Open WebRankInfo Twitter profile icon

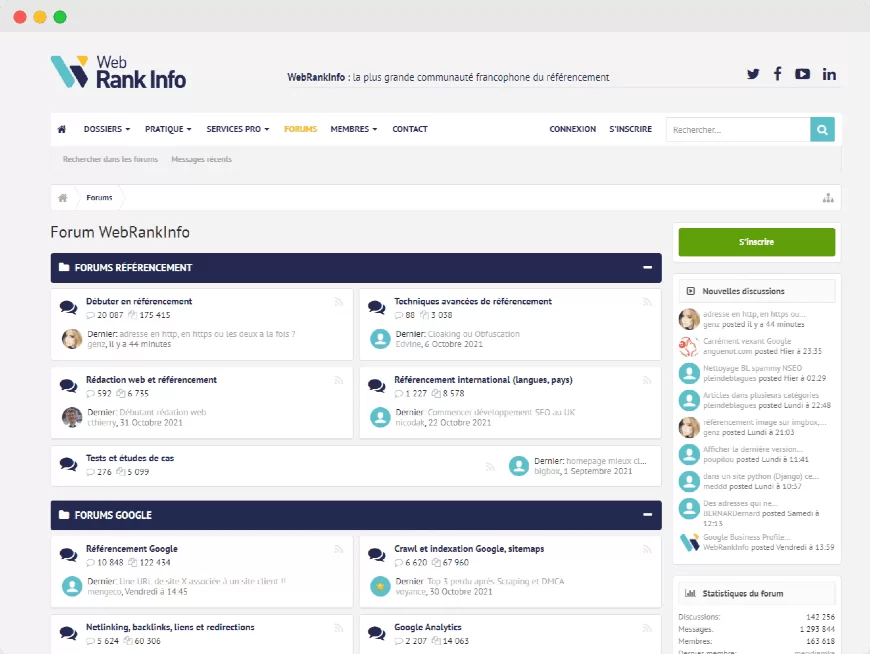click(x=753, y=74)
